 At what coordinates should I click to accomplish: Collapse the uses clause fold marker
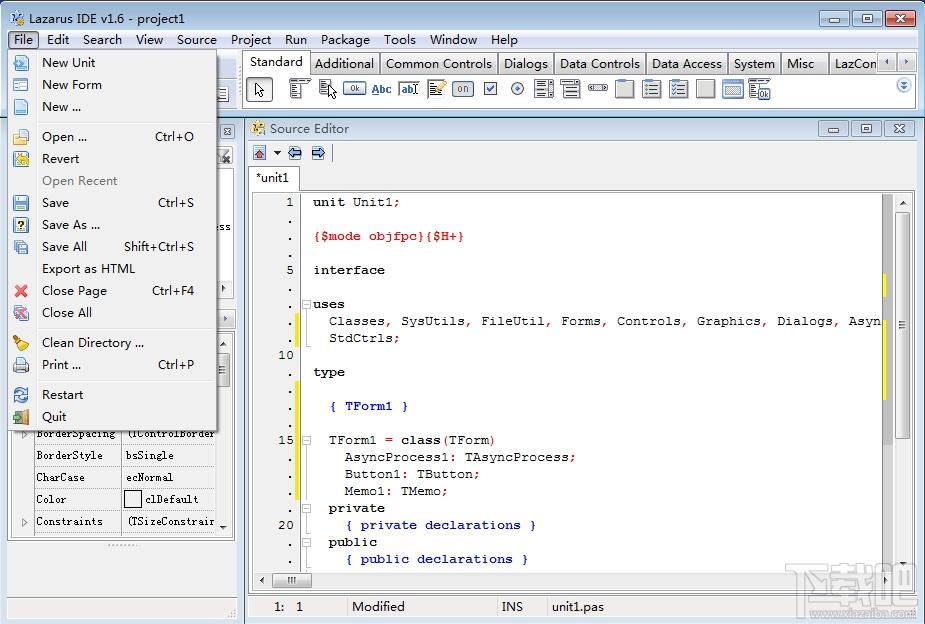coord(306,304)
